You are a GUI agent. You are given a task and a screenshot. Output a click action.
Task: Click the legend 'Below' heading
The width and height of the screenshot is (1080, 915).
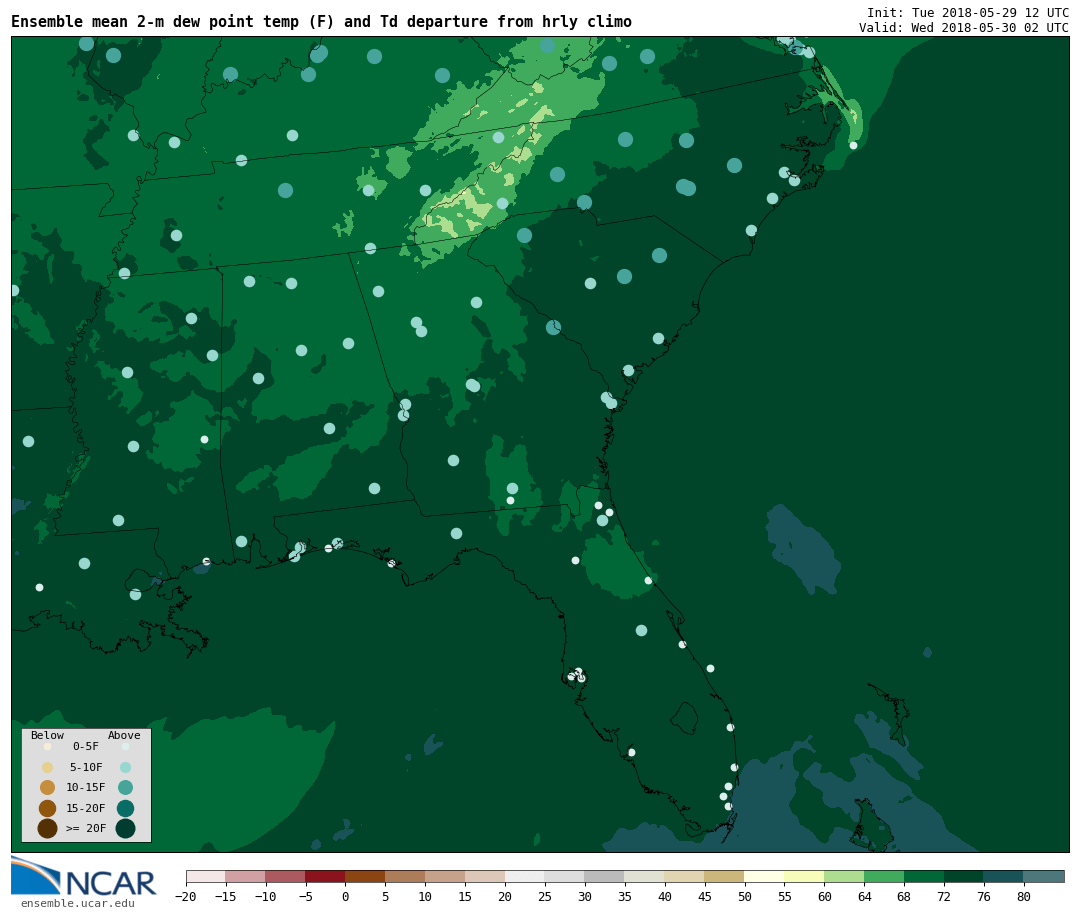coord(47,735)
